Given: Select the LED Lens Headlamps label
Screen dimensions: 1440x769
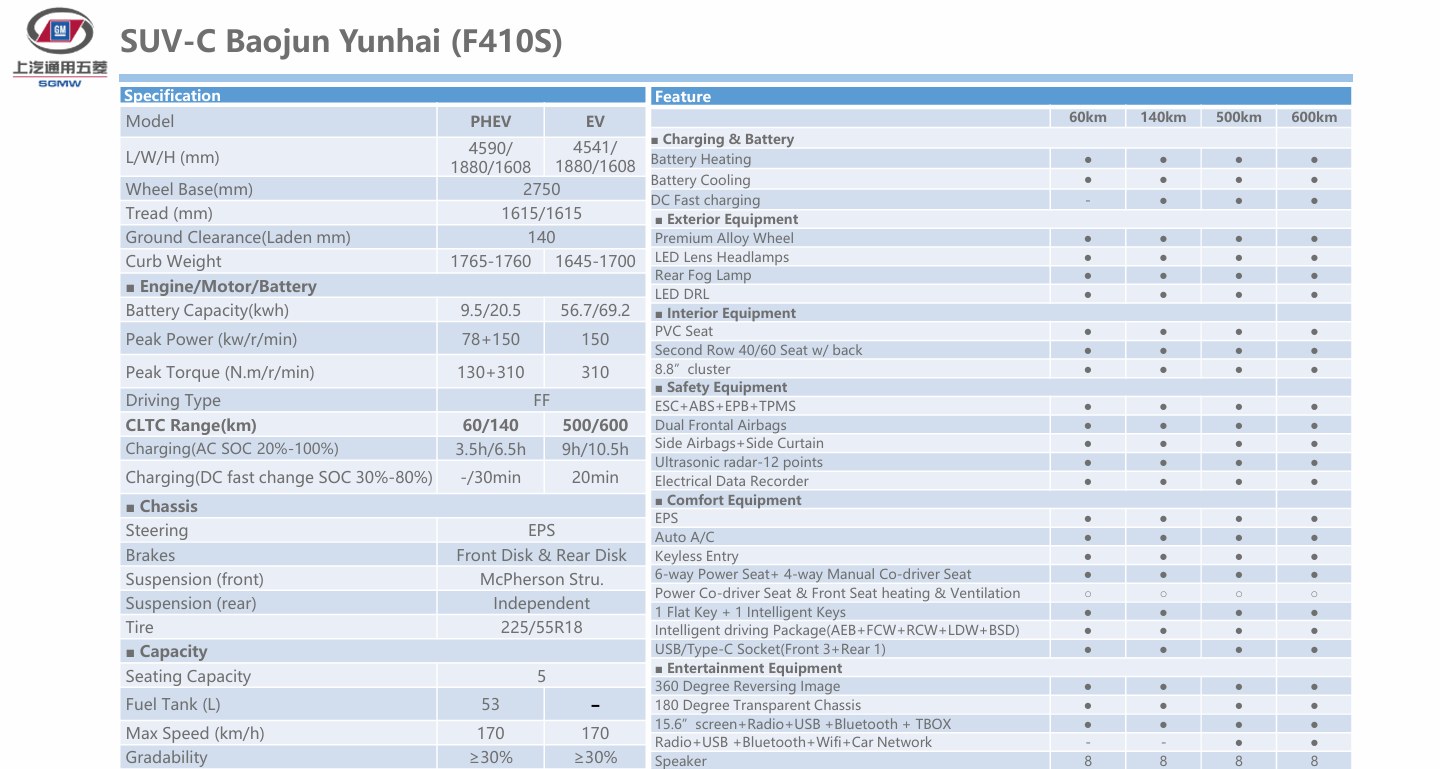Looking at the screenshot, I should [x=722, y=257].
